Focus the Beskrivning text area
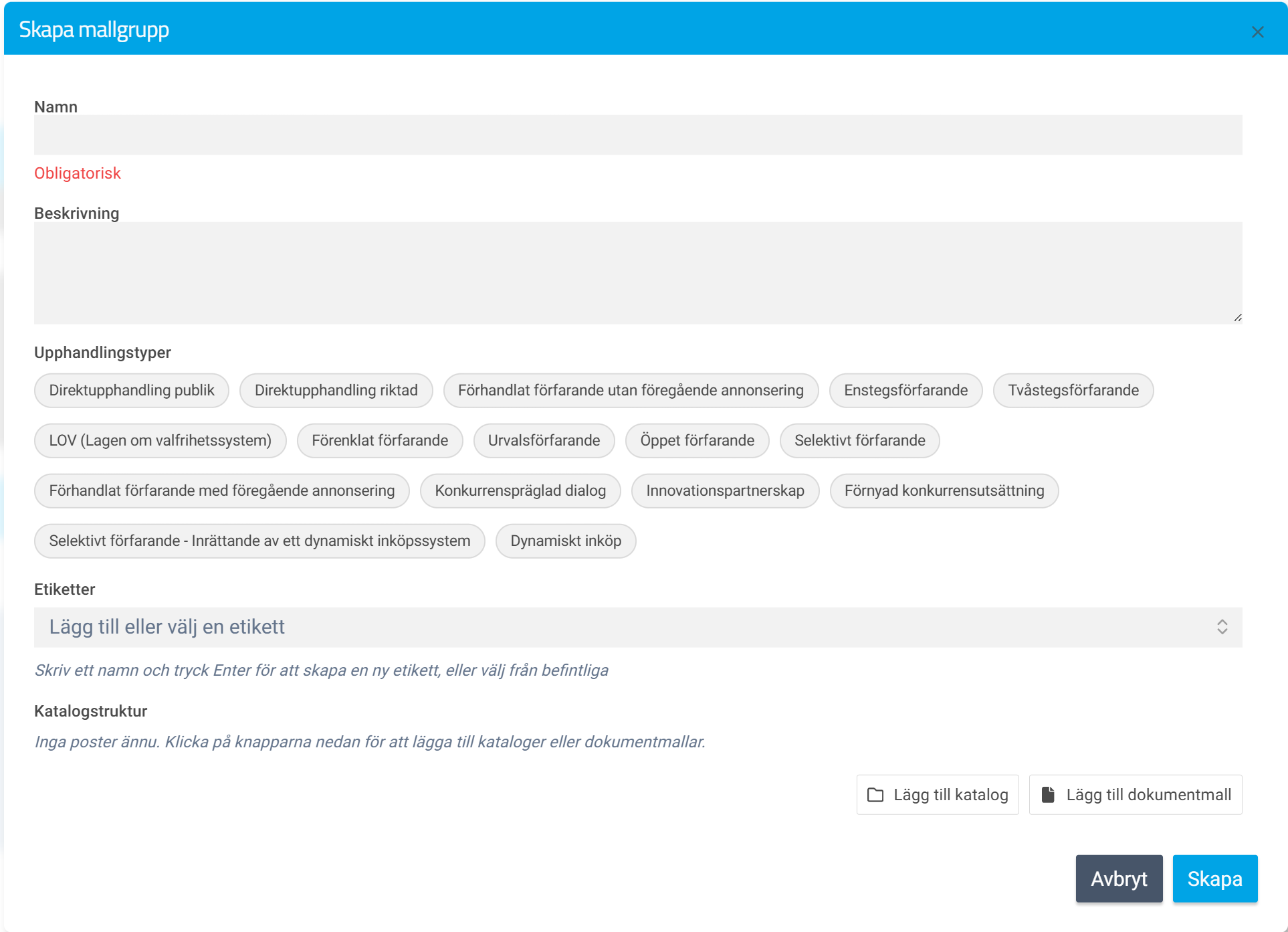Screen dimensions: 1288x932 [x=637, y=273]
